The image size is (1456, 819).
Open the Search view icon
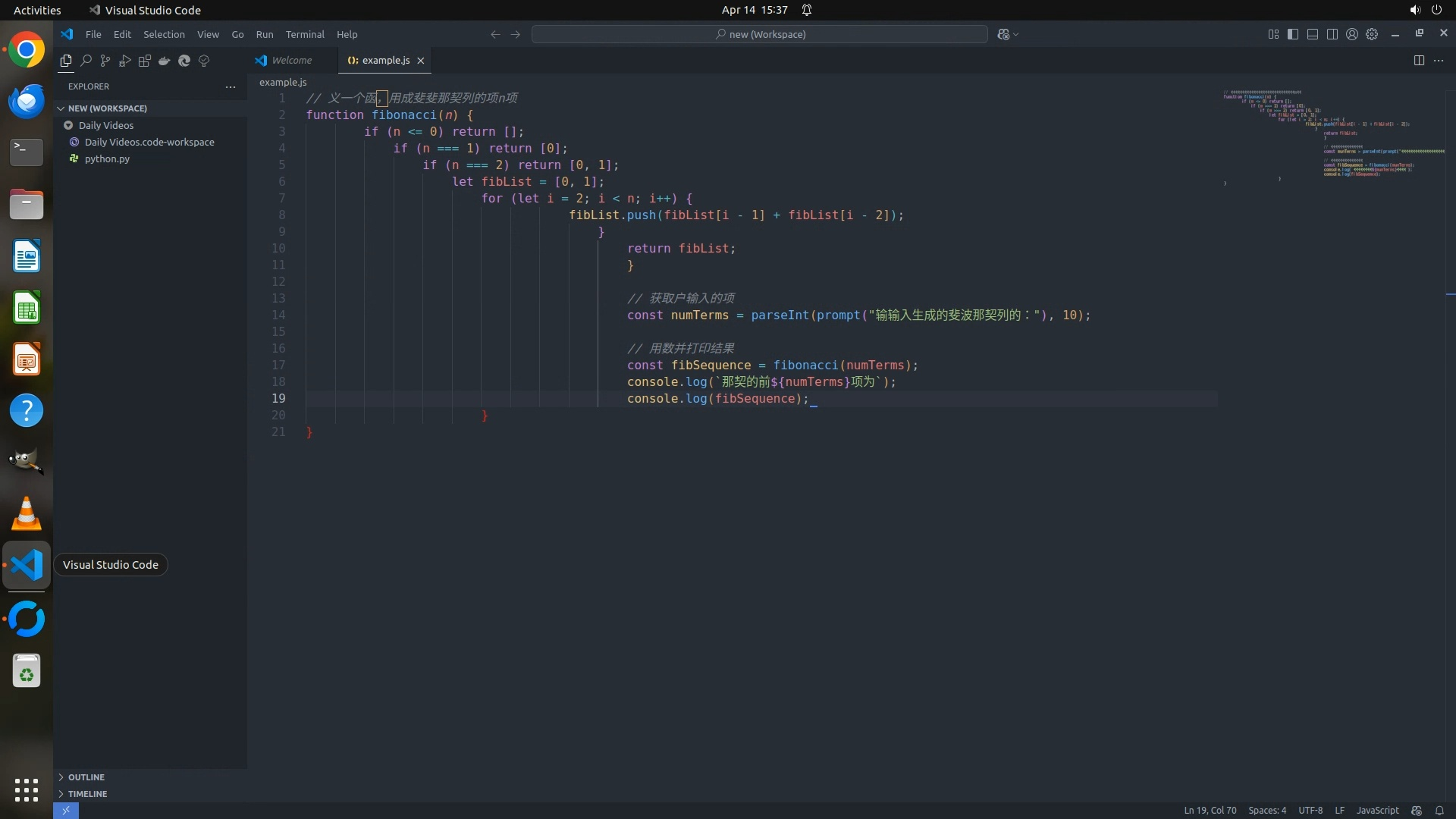tap(86, 61)
